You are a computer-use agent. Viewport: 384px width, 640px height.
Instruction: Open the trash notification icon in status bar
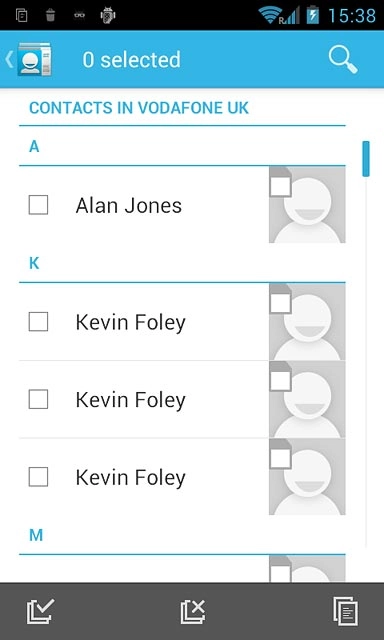[x=50, y=16]
